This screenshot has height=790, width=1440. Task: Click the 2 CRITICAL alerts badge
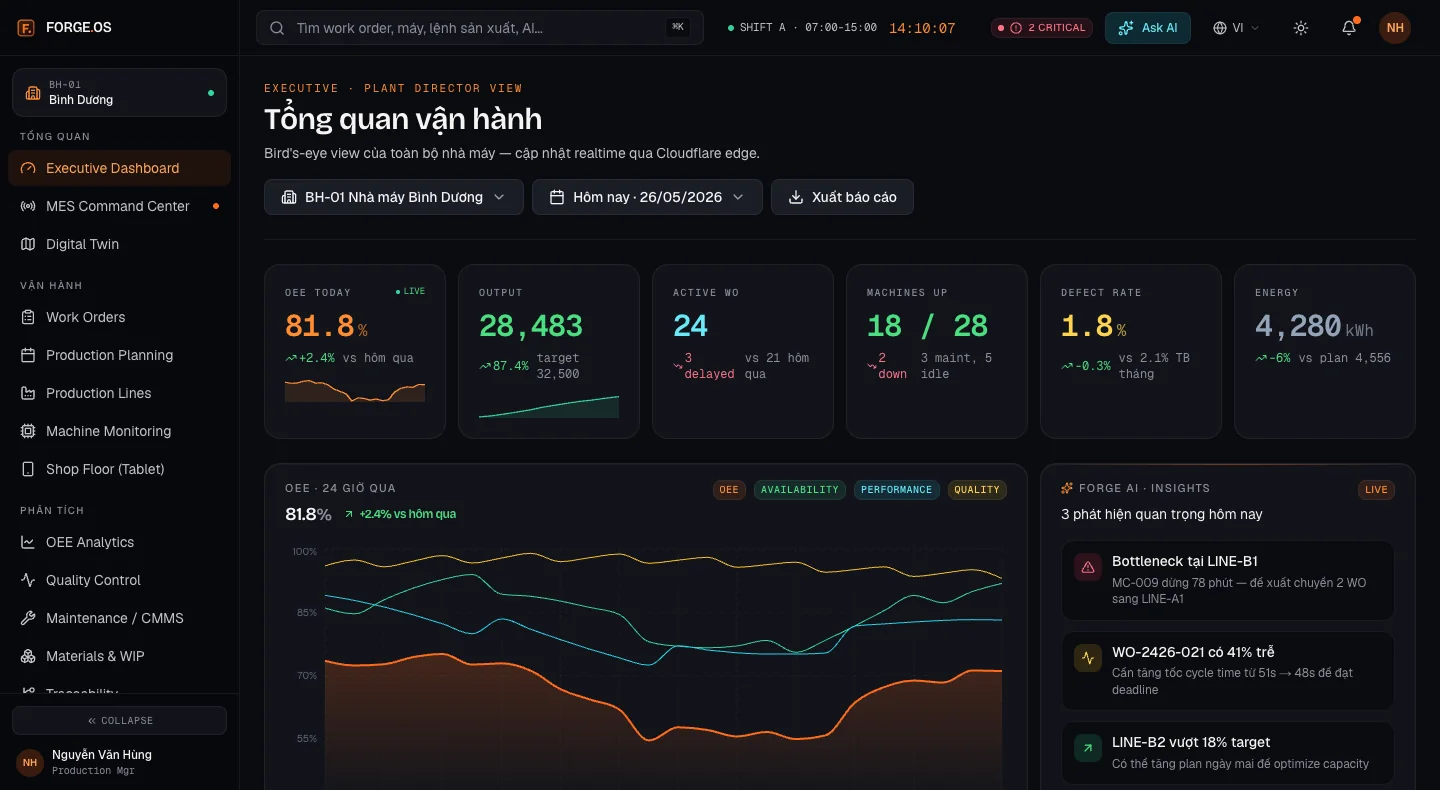1042,28
